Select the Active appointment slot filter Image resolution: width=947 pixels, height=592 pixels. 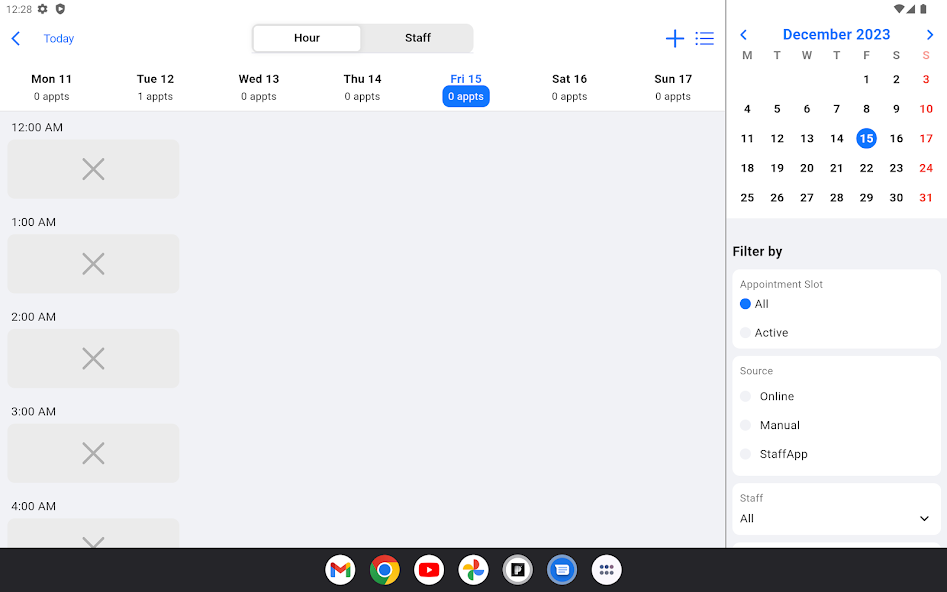(x=745, y=333)
